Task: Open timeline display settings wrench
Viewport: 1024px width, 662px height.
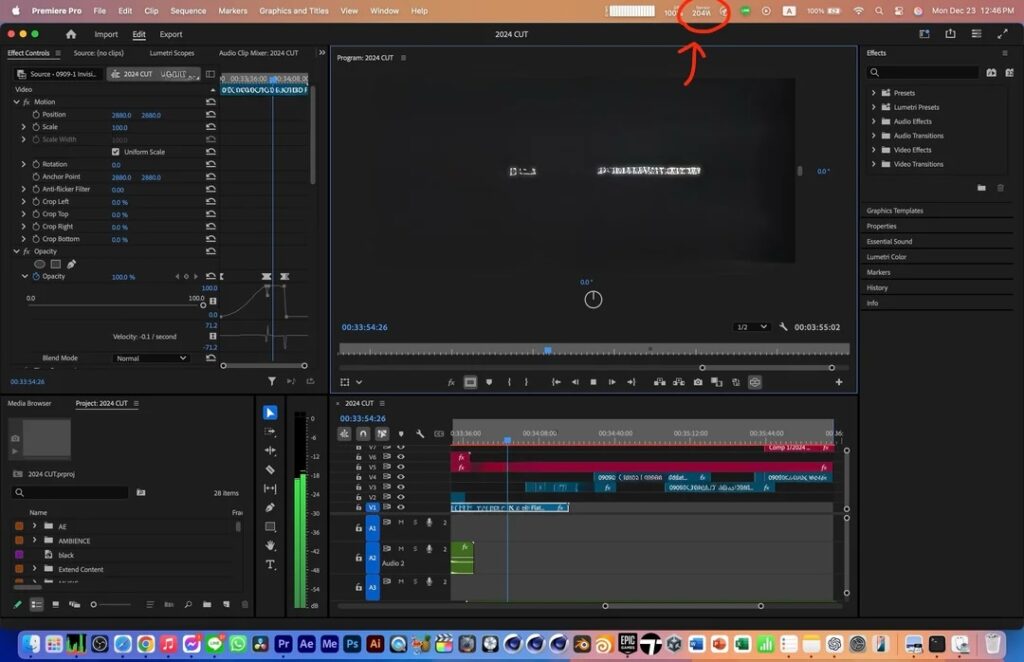Action: click(x=420, y=433)
